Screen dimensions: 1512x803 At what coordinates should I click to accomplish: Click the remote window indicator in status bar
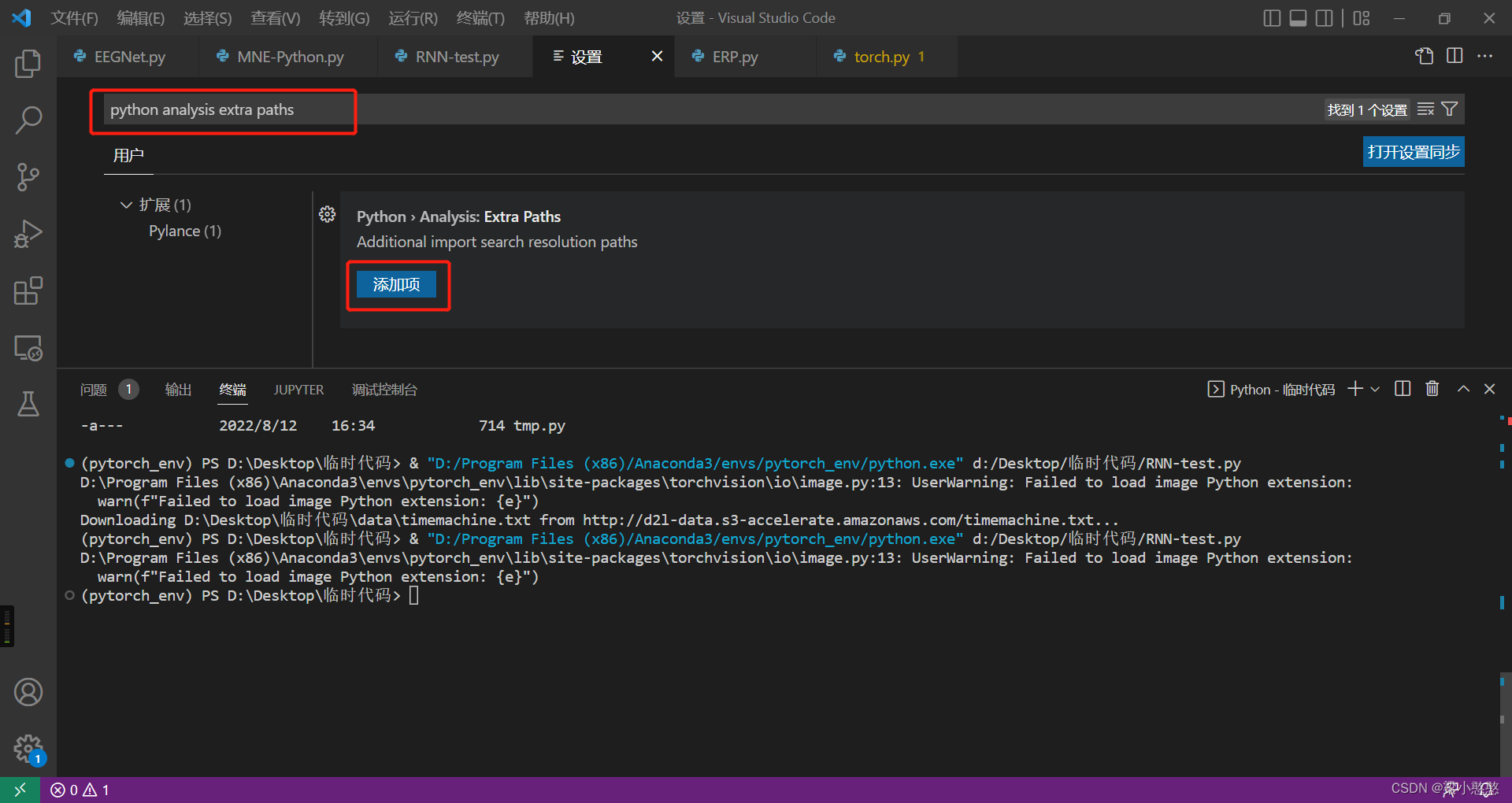coord(20,790)
